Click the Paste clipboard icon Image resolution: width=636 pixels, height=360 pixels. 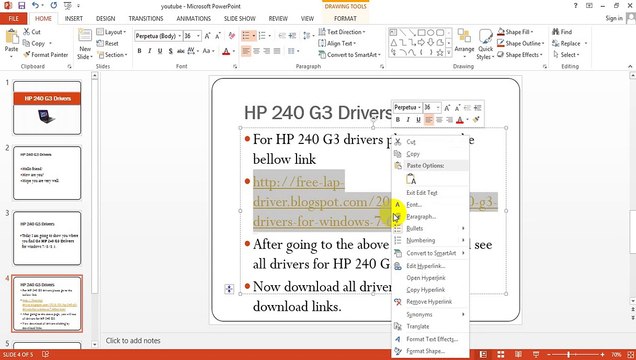pos(11,36)
